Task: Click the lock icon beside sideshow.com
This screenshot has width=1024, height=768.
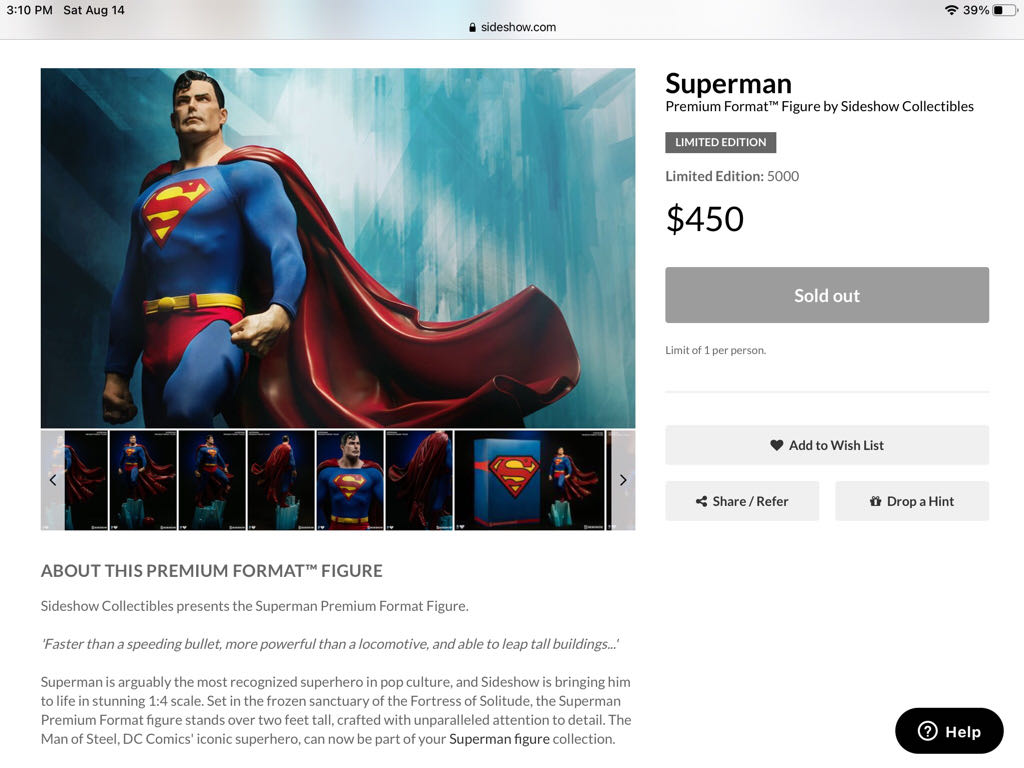Action: [472, 28]
